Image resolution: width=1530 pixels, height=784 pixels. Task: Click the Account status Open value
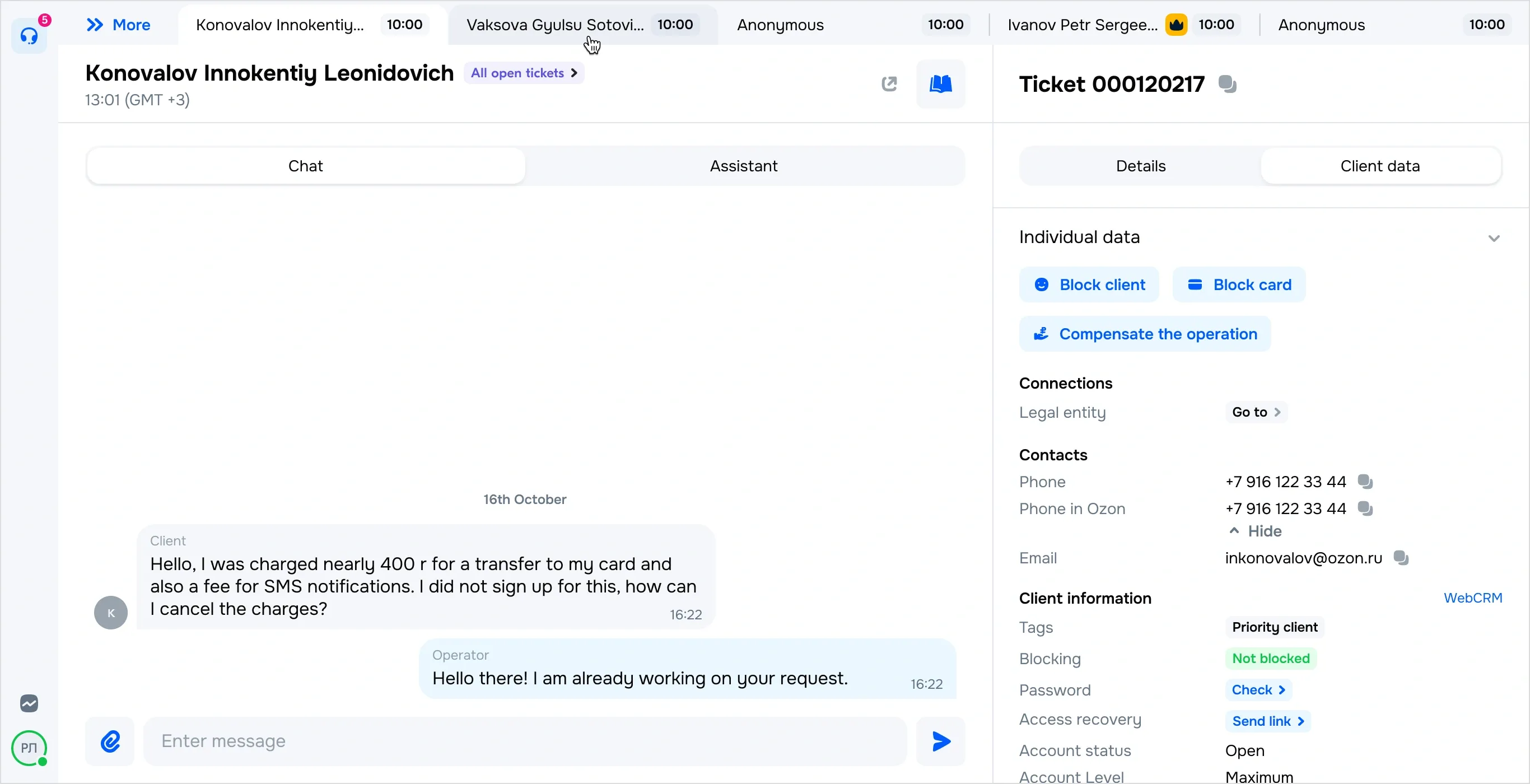click(x=1244, y=752)
